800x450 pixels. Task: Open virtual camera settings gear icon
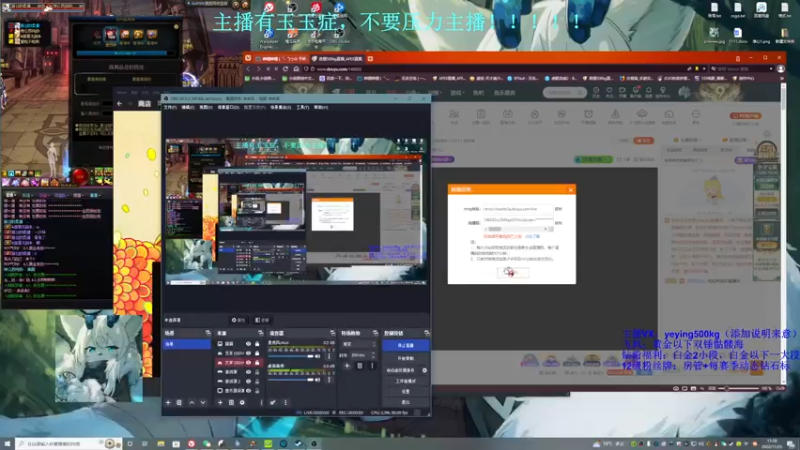[x=424, y=370]
